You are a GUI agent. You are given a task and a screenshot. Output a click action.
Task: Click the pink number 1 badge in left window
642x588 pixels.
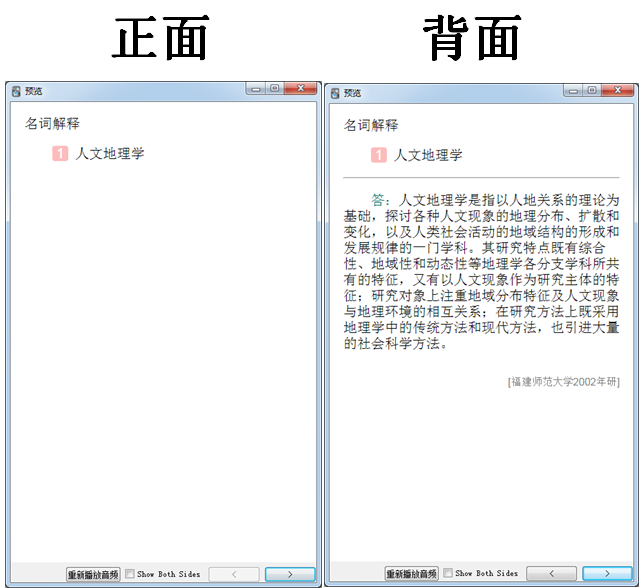pyautogui.click(x=60, y=154)
